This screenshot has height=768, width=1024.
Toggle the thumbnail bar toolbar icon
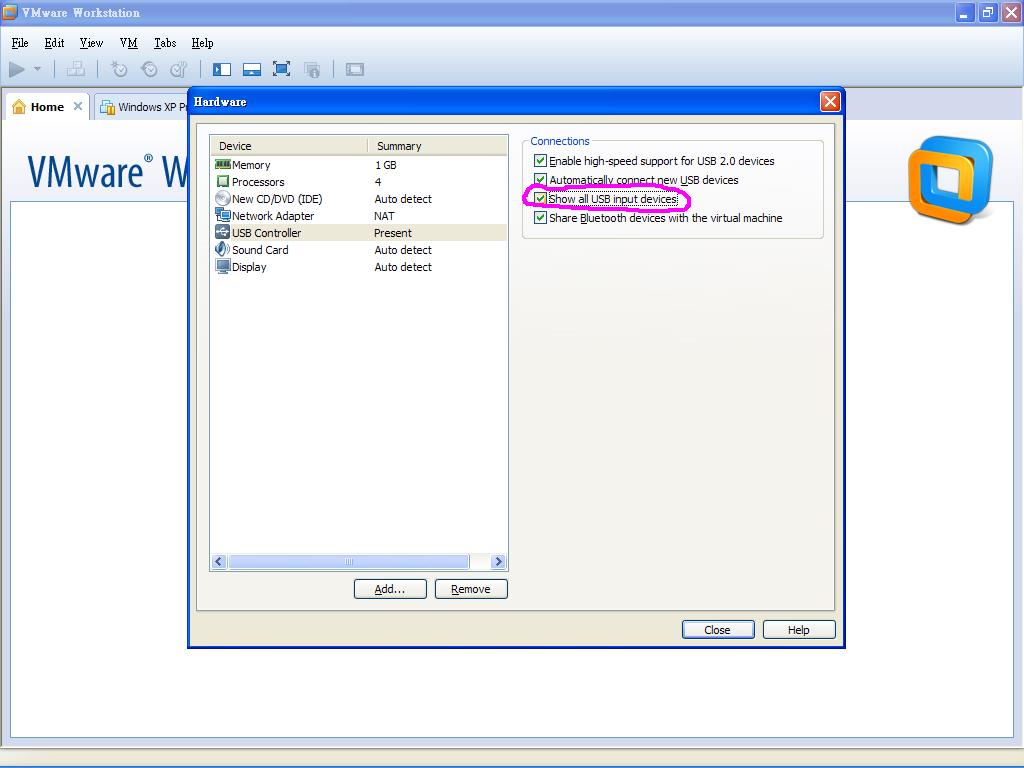click(251, 69)
